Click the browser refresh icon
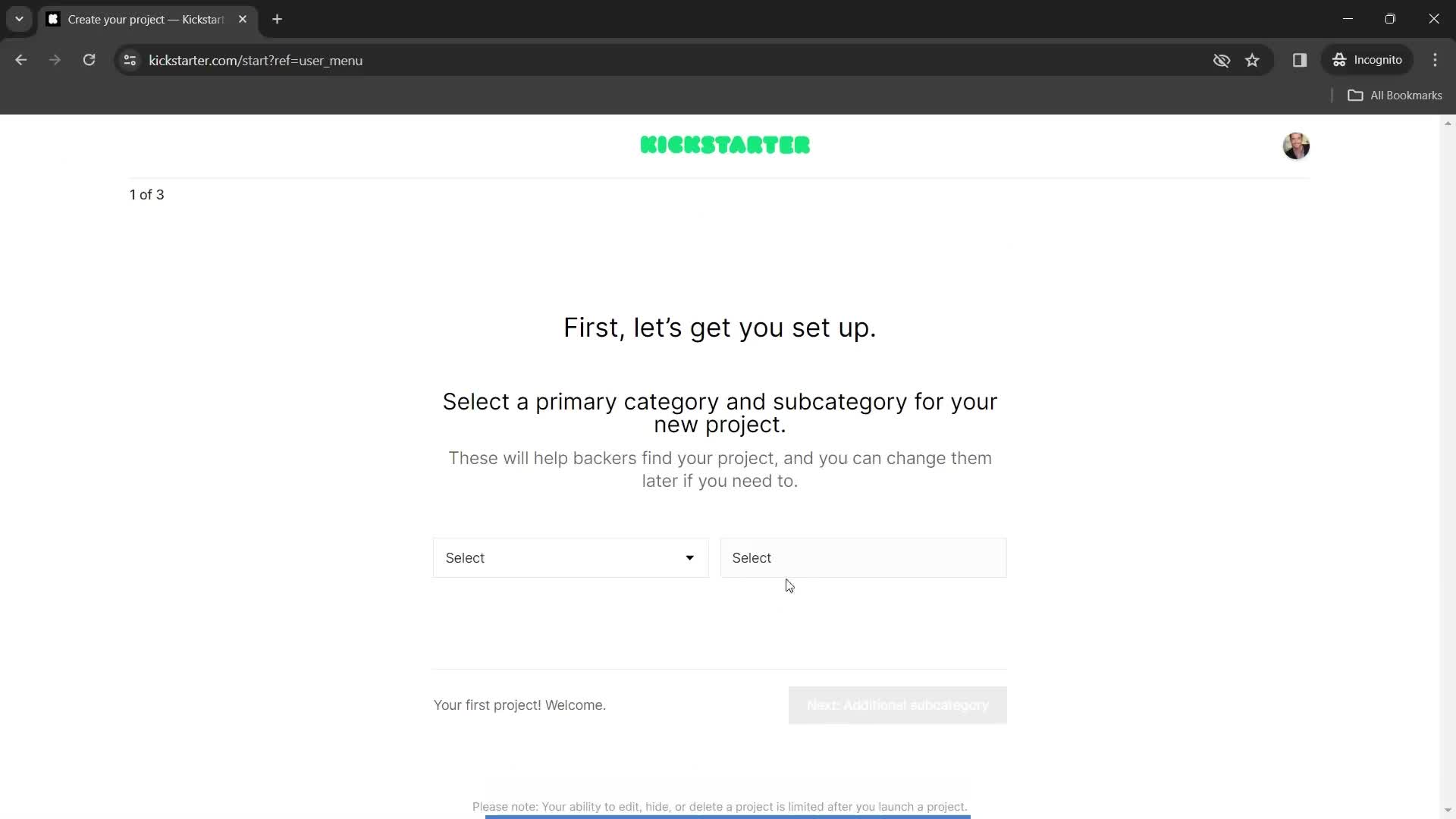This screenshot has height=819, width=1456. [x=89, y=60]
